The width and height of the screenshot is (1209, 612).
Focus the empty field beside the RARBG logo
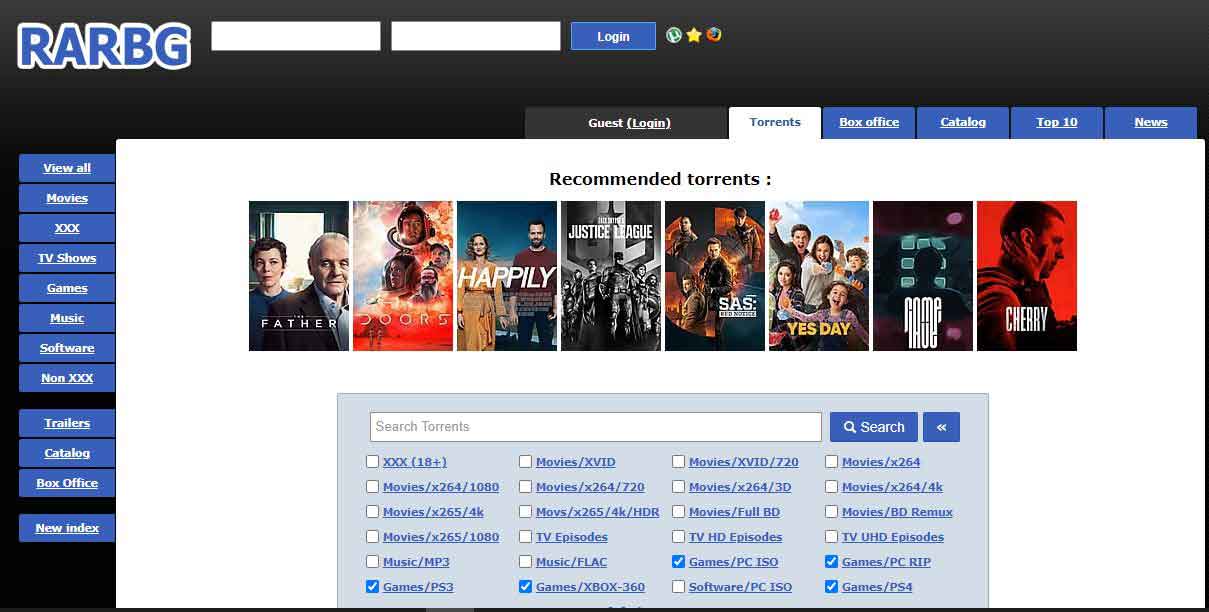point(296,36)
